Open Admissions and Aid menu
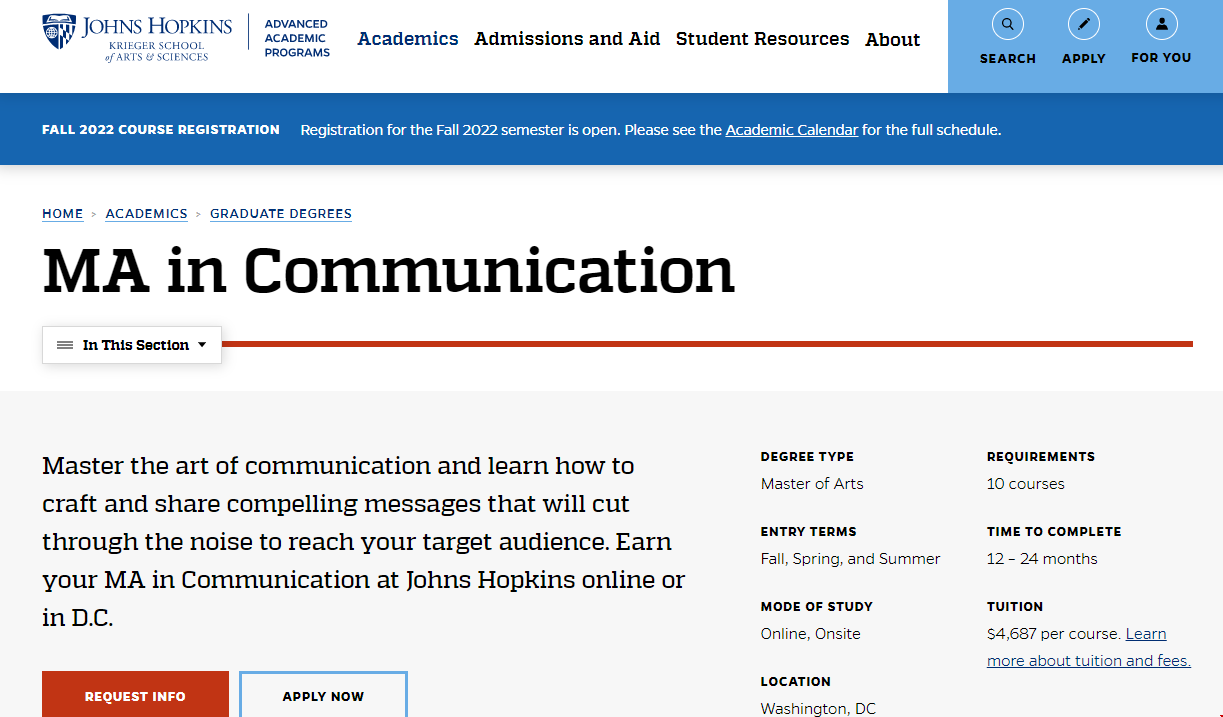Viewport: 1223px width, 717px height. pyautogui.click(x=567, y=39)
